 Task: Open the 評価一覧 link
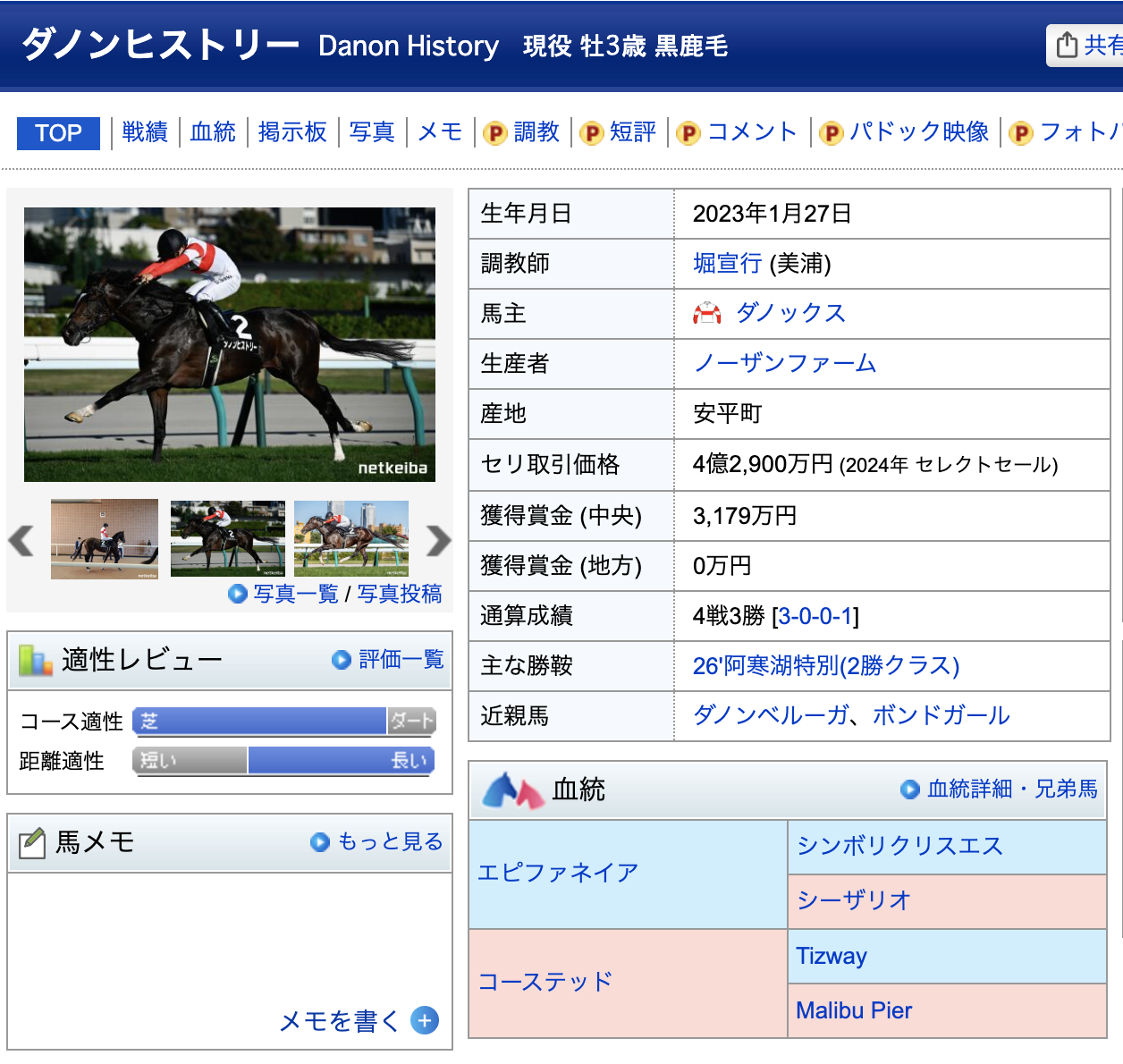tap(401, 660)
